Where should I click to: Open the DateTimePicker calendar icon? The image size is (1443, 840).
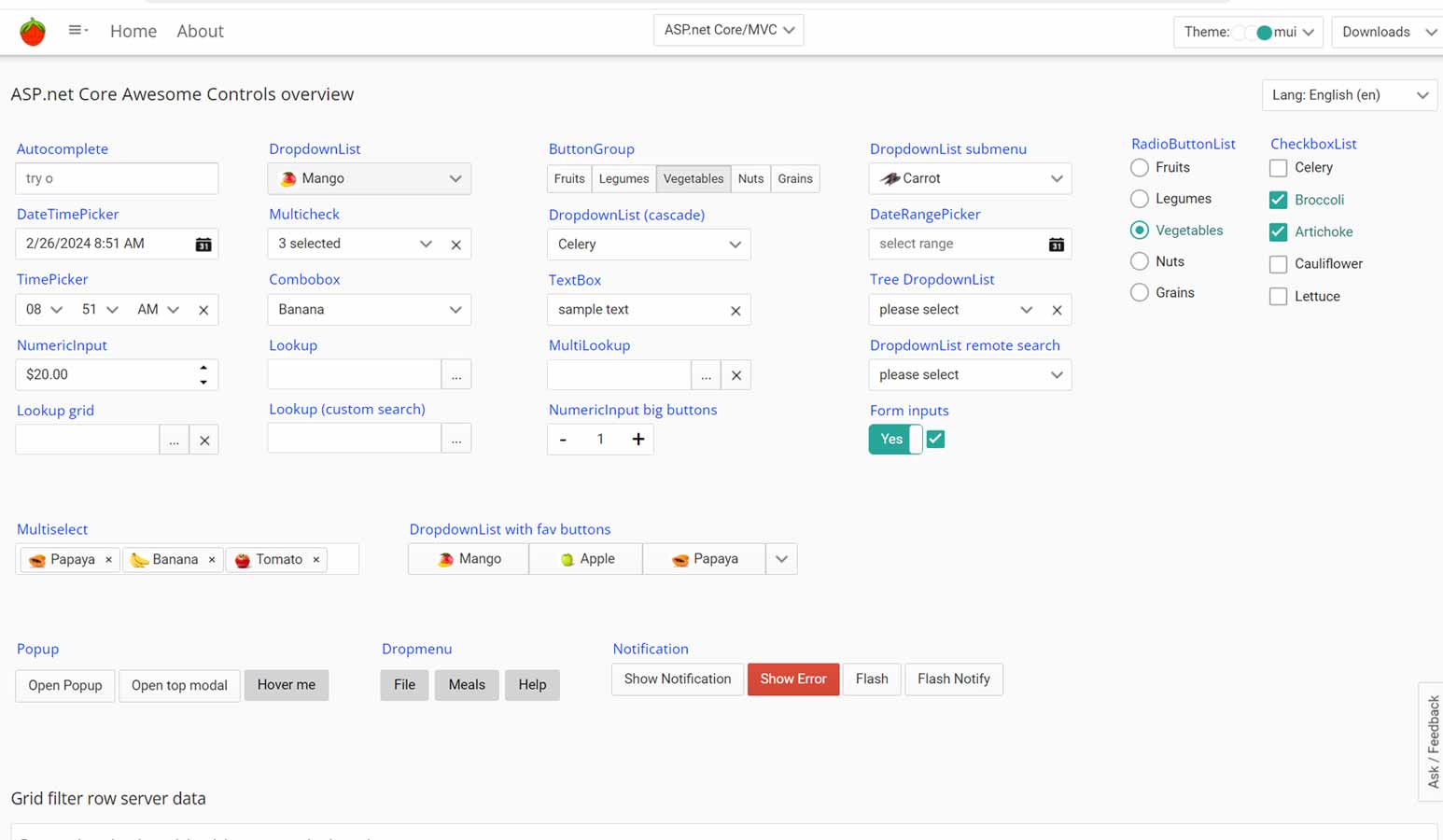(203, 245)
